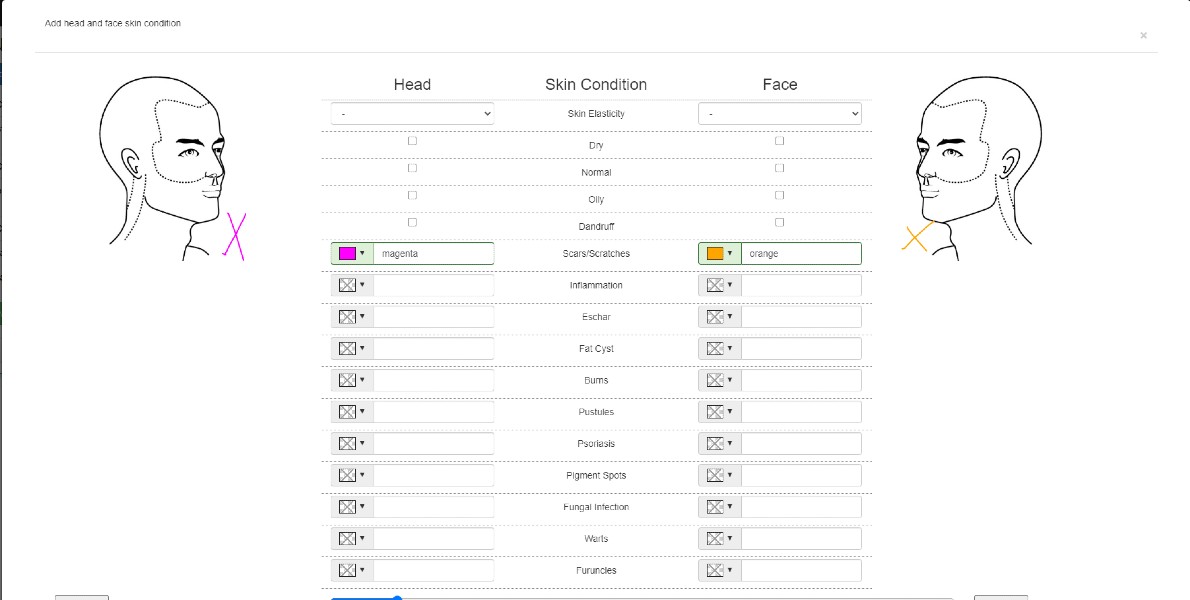Expand the Face Skin Elasticity dropdown
Image resolution: width=1190 pixels, height=600 pixels.
point(780,114)
